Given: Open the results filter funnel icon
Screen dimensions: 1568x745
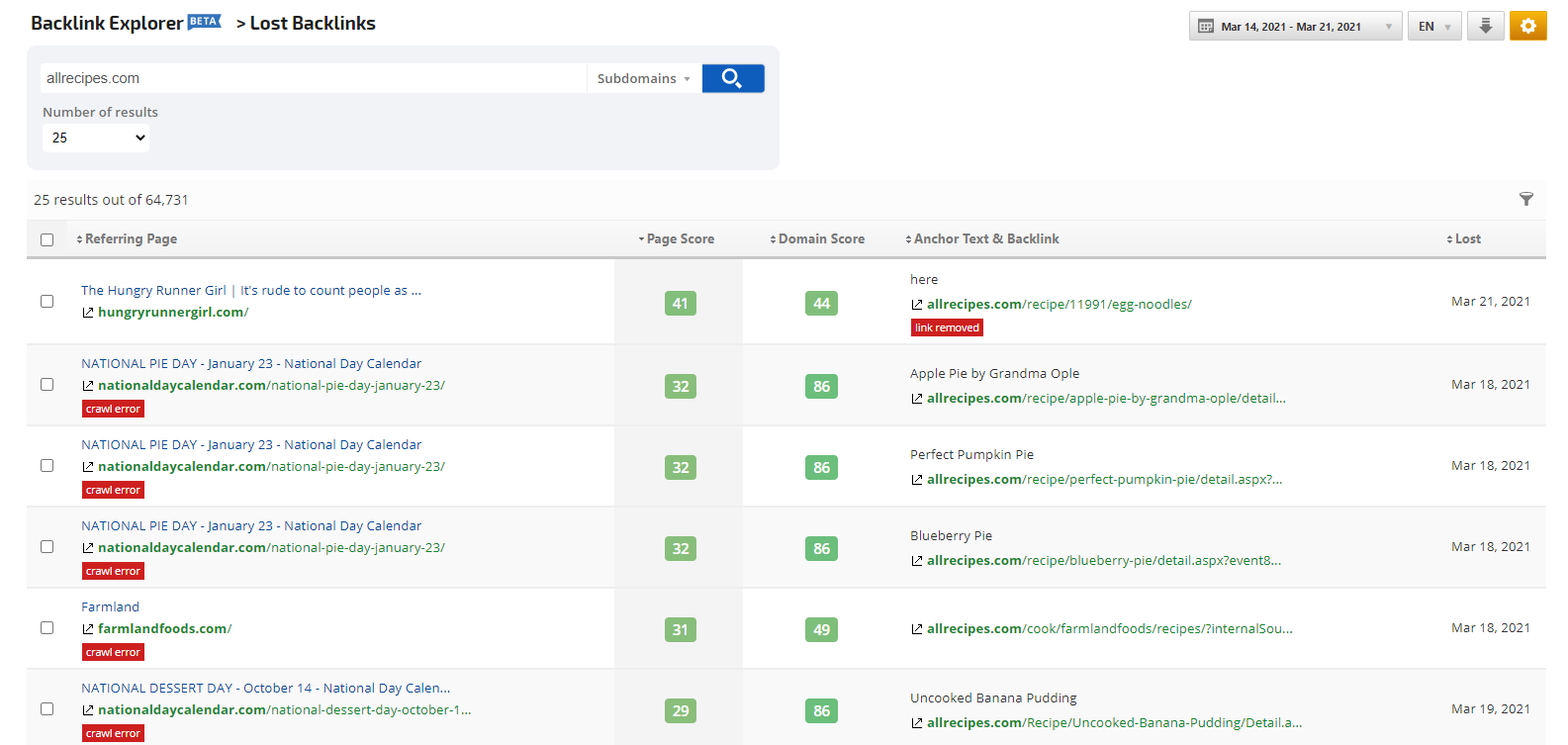Looking at the screenshot, I should (1526, 199).
